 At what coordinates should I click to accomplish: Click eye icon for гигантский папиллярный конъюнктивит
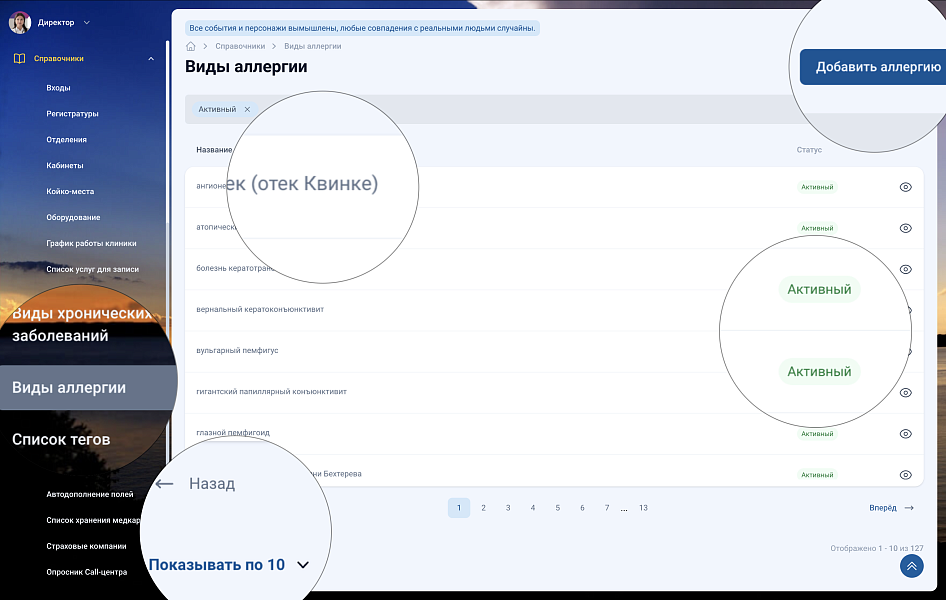point(905,393)
